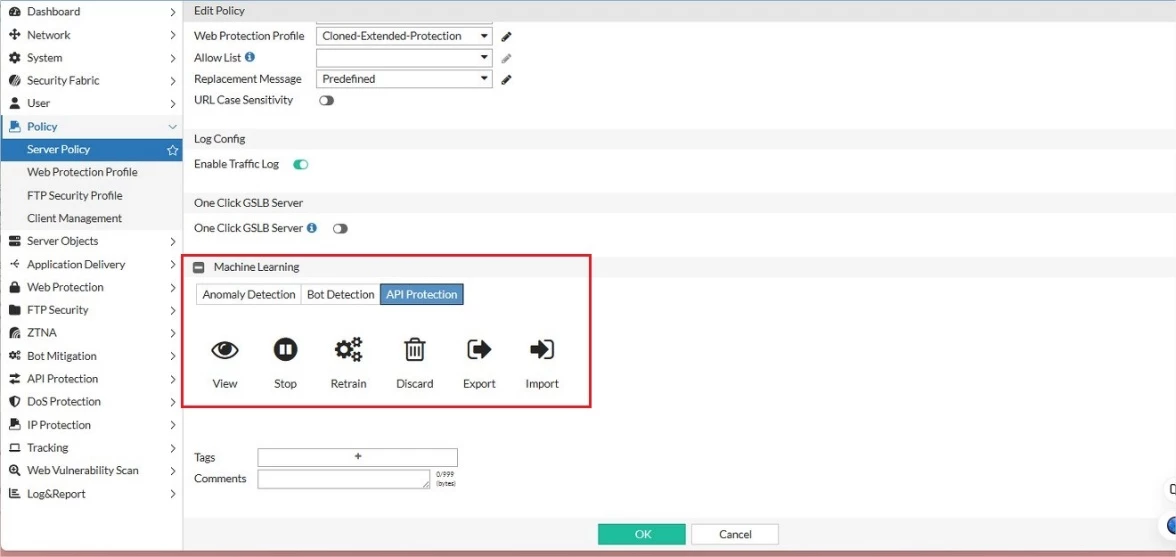Edit Web Protection Profile with pencil icon
This screenshot has width=1176, height=557.
506,36
